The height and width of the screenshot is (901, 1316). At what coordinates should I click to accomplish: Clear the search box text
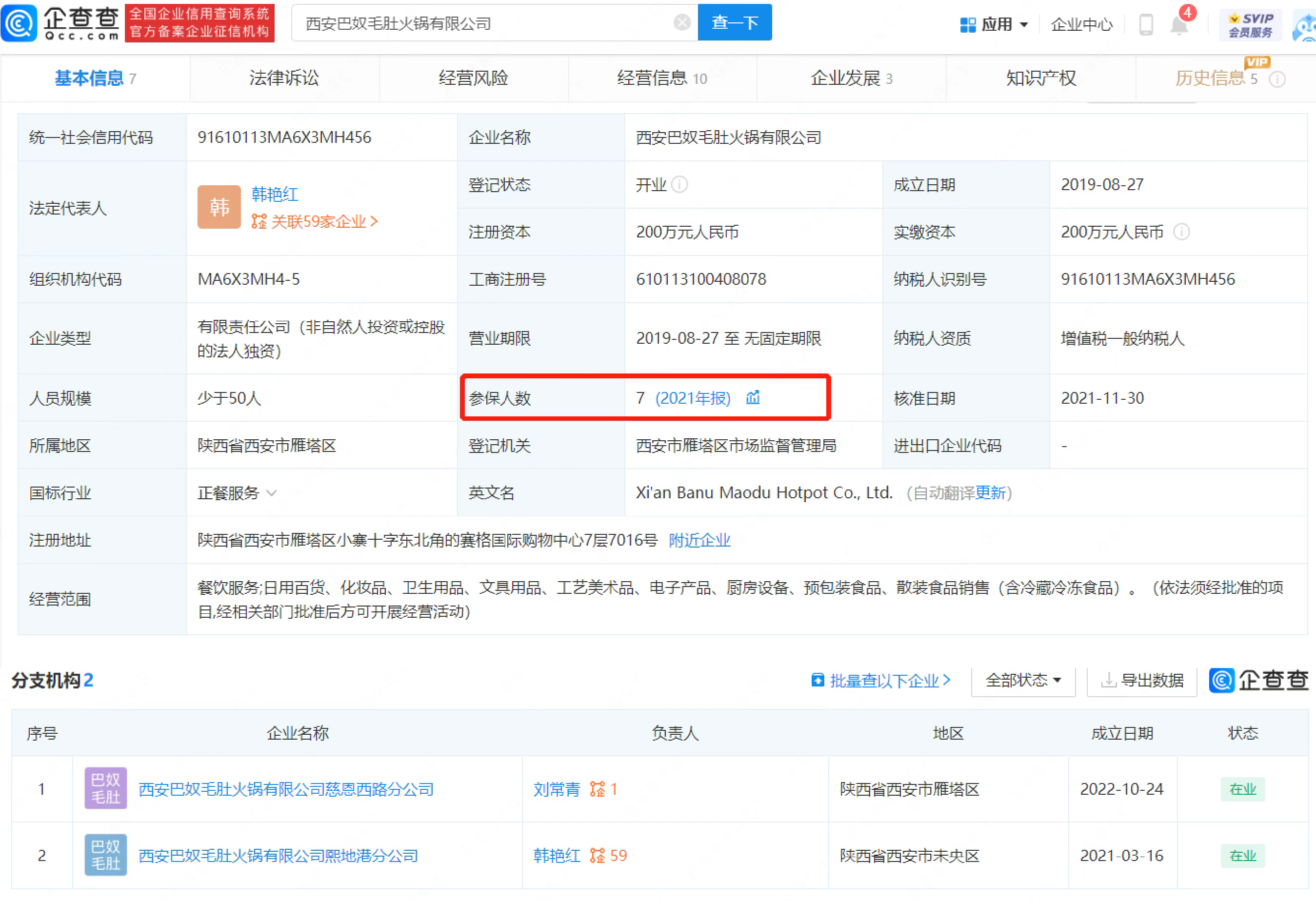tap(682, 22)
